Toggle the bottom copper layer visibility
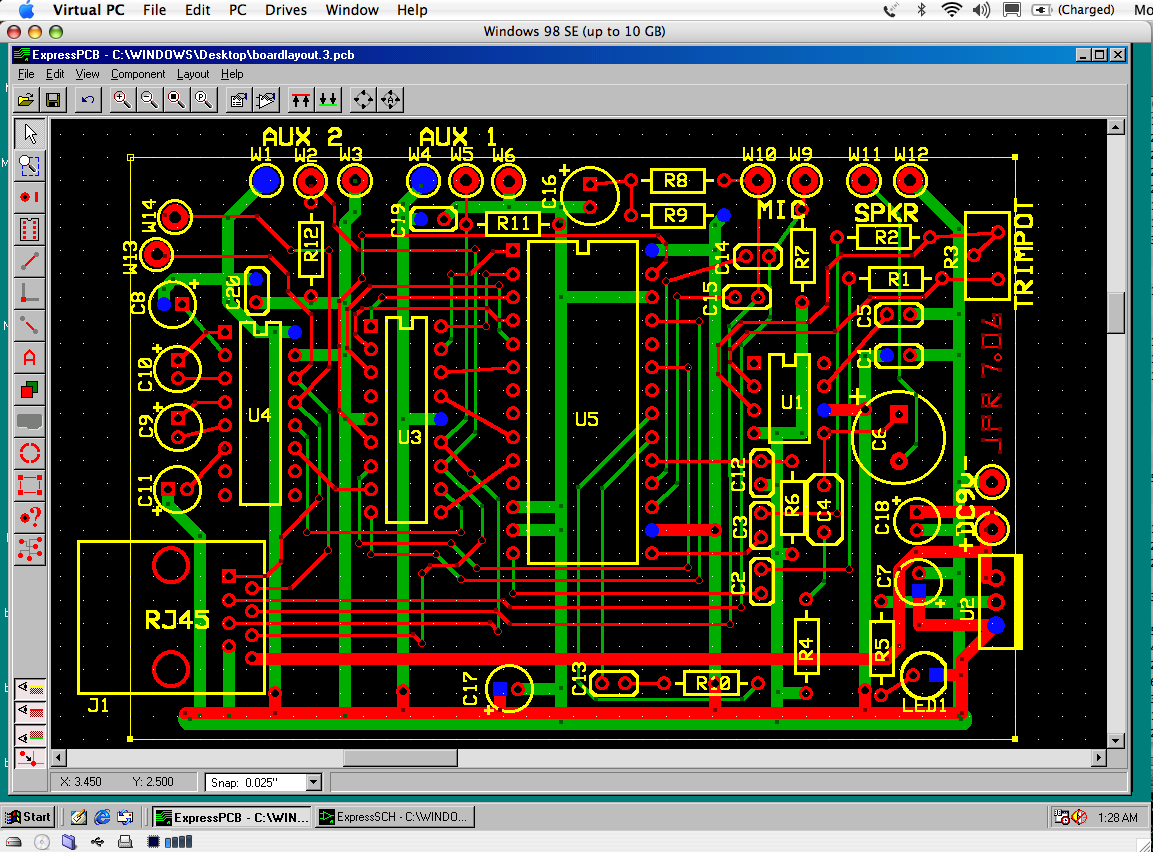This screenshot has width=1153, height=852. (30, 735)
